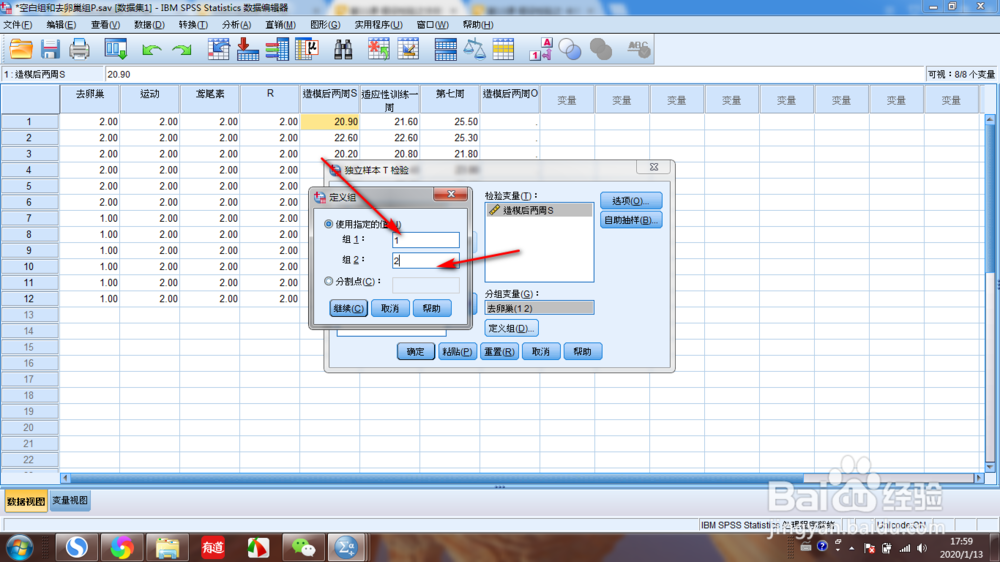Click vertical scrollbar down arrow of data grid
Image resolution: width=1000 pixels, height=562 pixels.
point(990,467)
